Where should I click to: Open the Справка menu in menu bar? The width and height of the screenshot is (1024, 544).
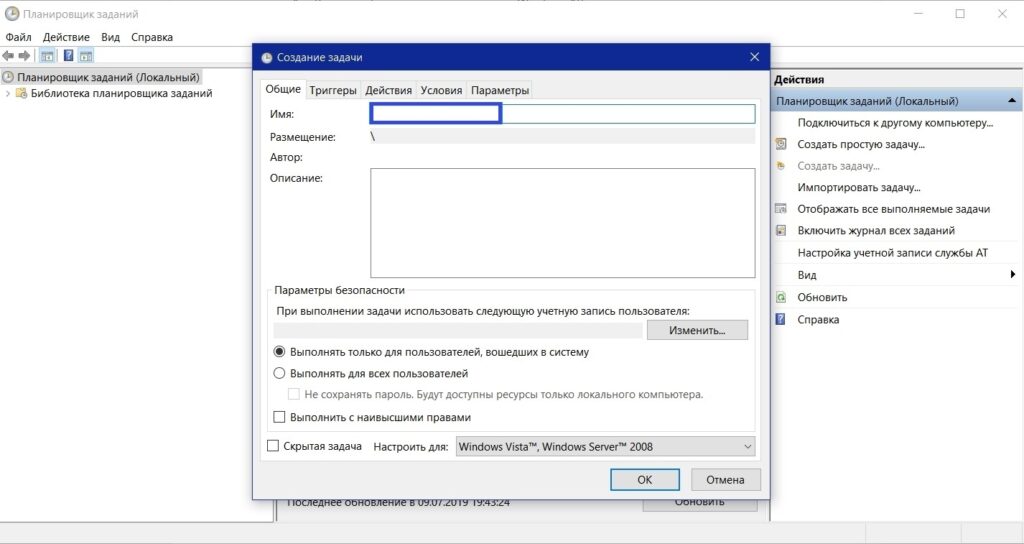[152, 37]
